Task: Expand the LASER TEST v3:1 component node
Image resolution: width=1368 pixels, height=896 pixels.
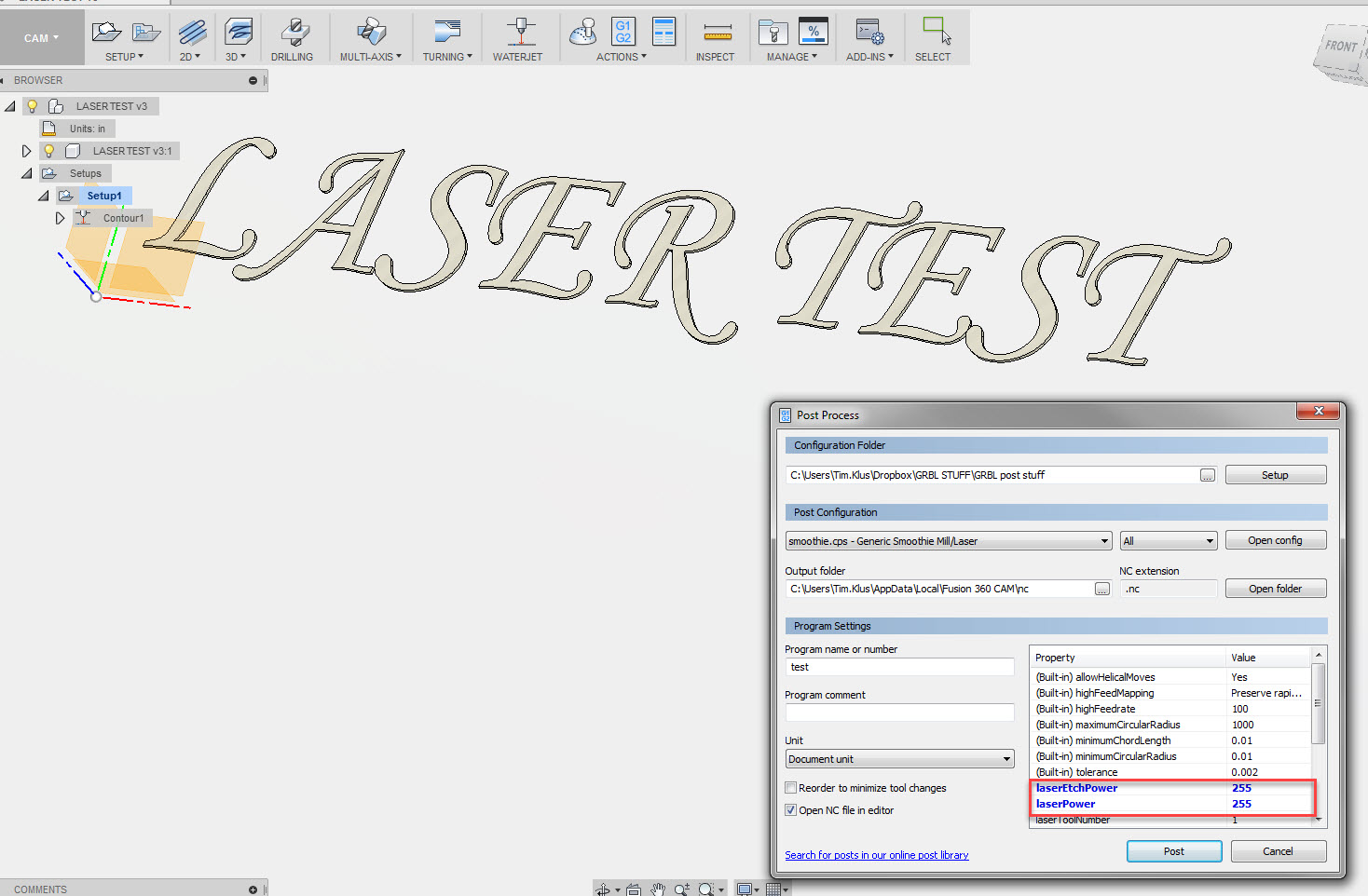Action: tap(26, 151)
